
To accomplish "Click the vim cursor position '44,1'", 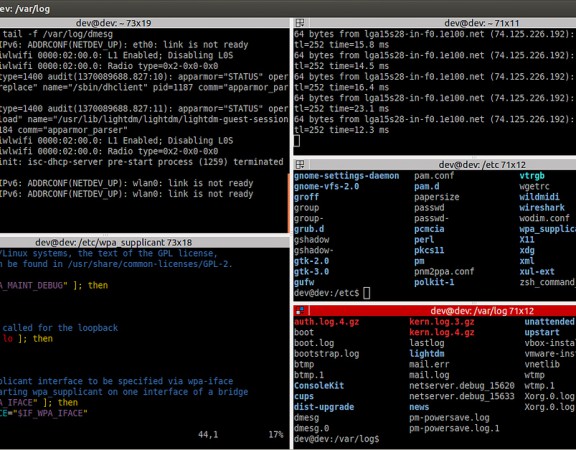I will pyautogui.click(x=208, y=435).
